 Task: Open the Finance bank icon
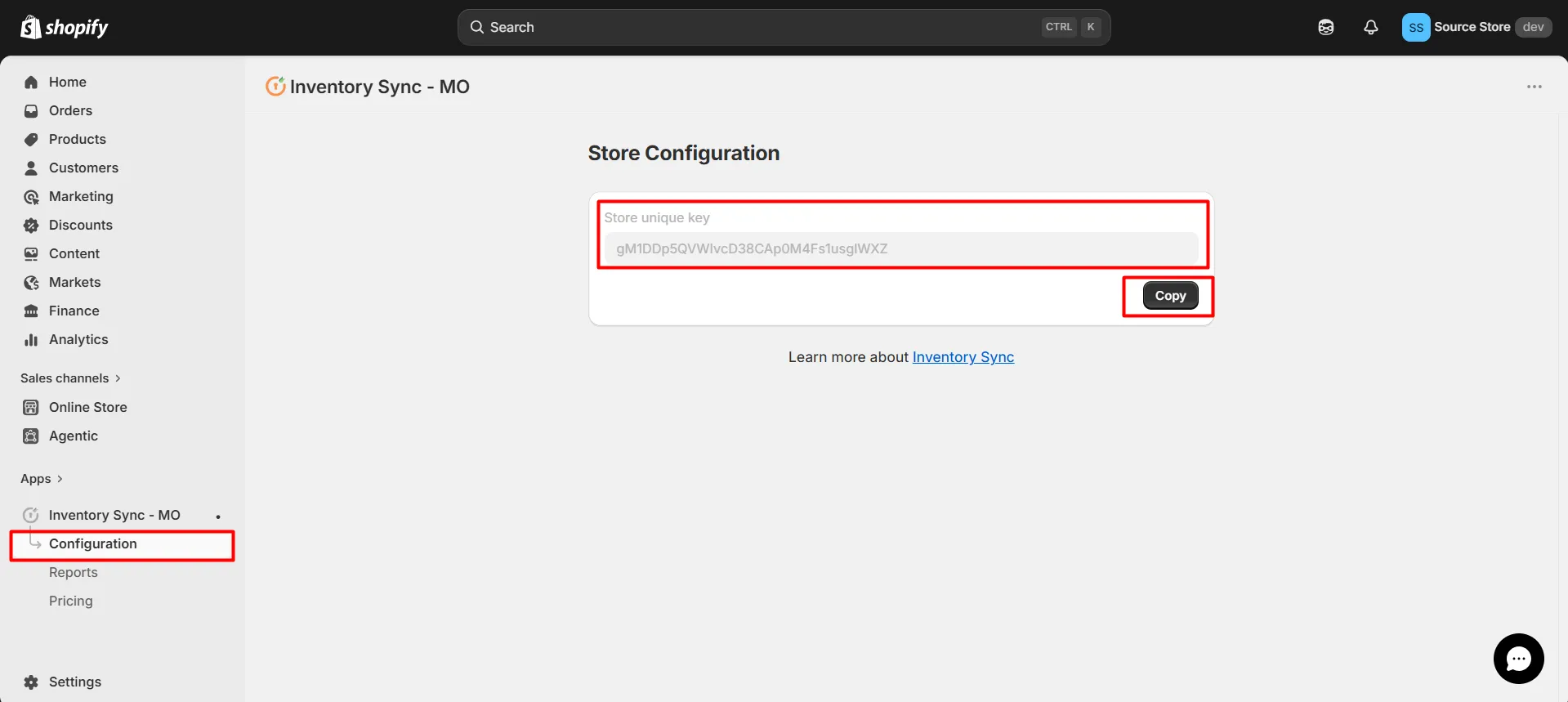tap(31, 311)
